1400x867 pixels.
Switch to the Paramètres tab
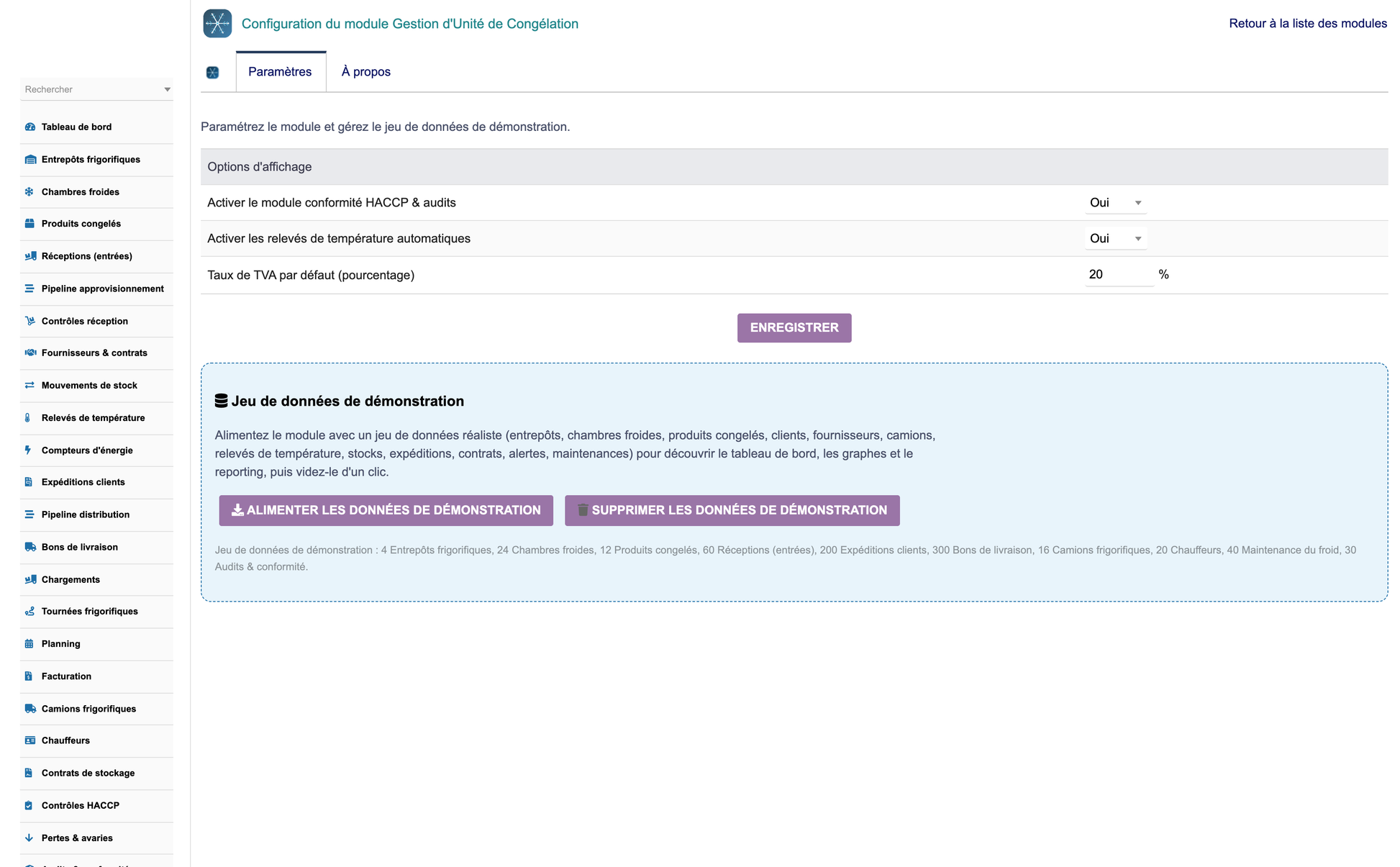tap(280, 72)
